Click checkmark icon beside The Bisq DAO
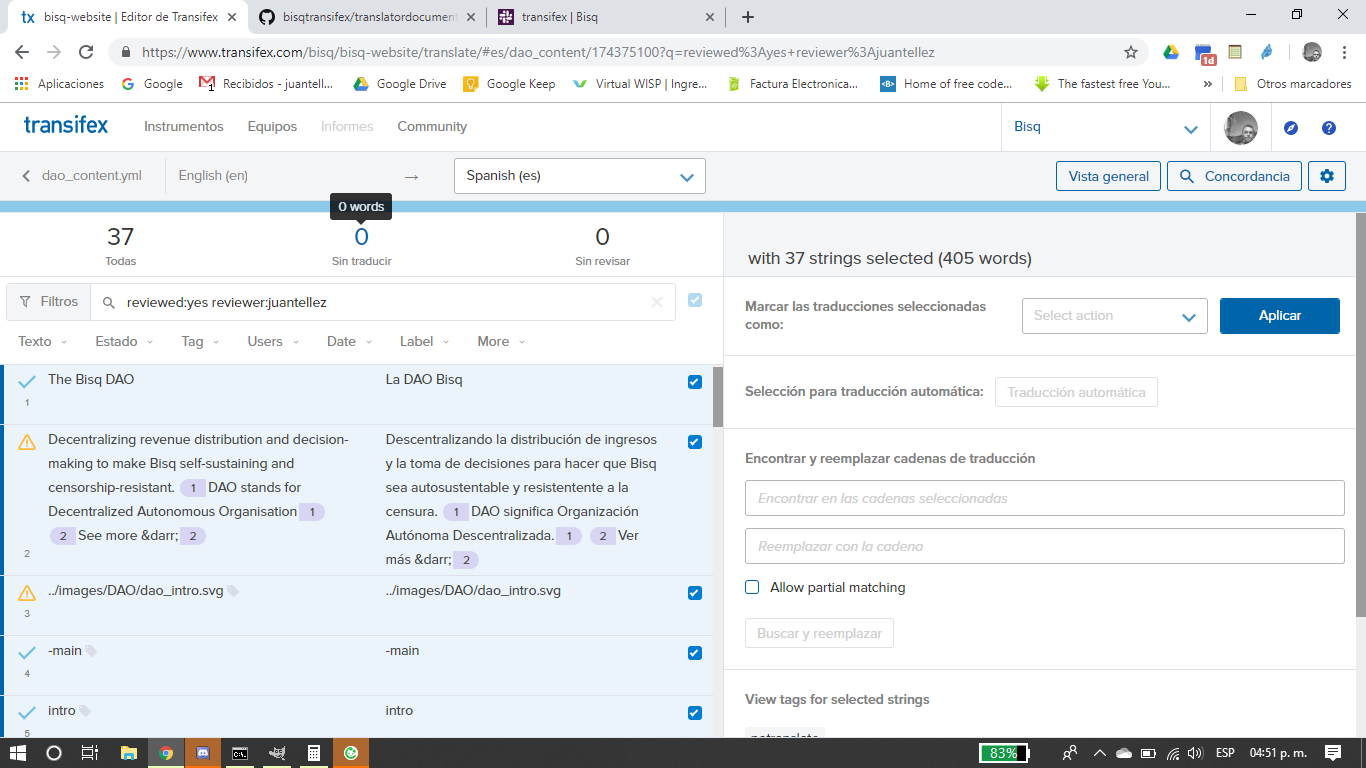1366x768 pixels. 27,381
